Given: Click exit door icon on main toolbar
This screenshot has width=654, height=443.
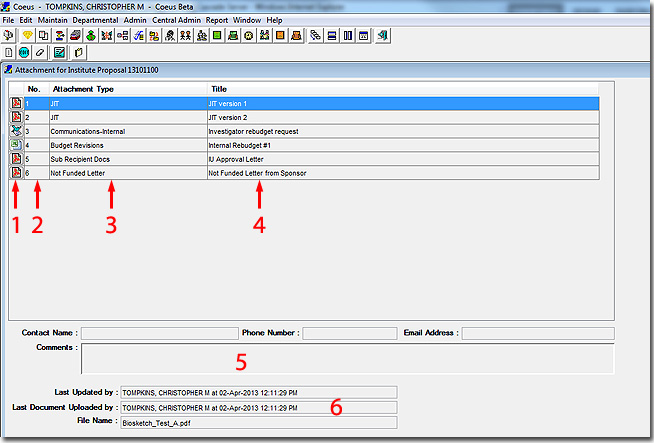Looking at the screenshot, I should (x=384, y=36).
